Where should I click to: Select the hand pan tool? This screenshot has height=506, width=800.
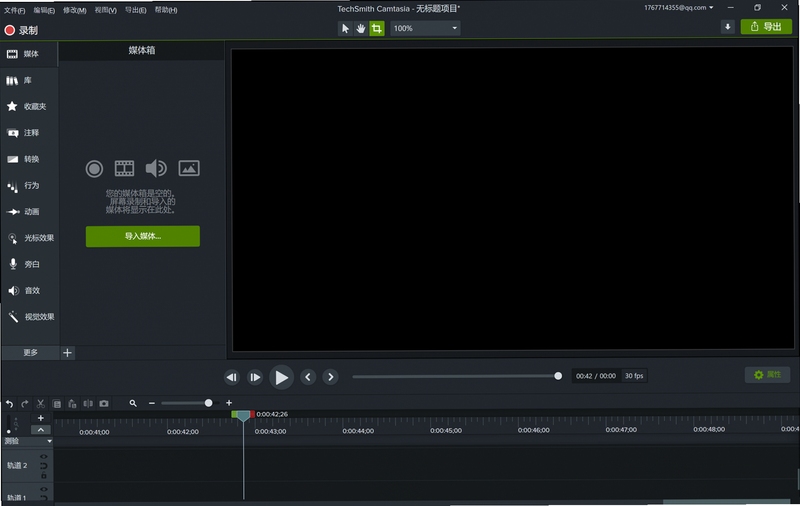[361, 29]
